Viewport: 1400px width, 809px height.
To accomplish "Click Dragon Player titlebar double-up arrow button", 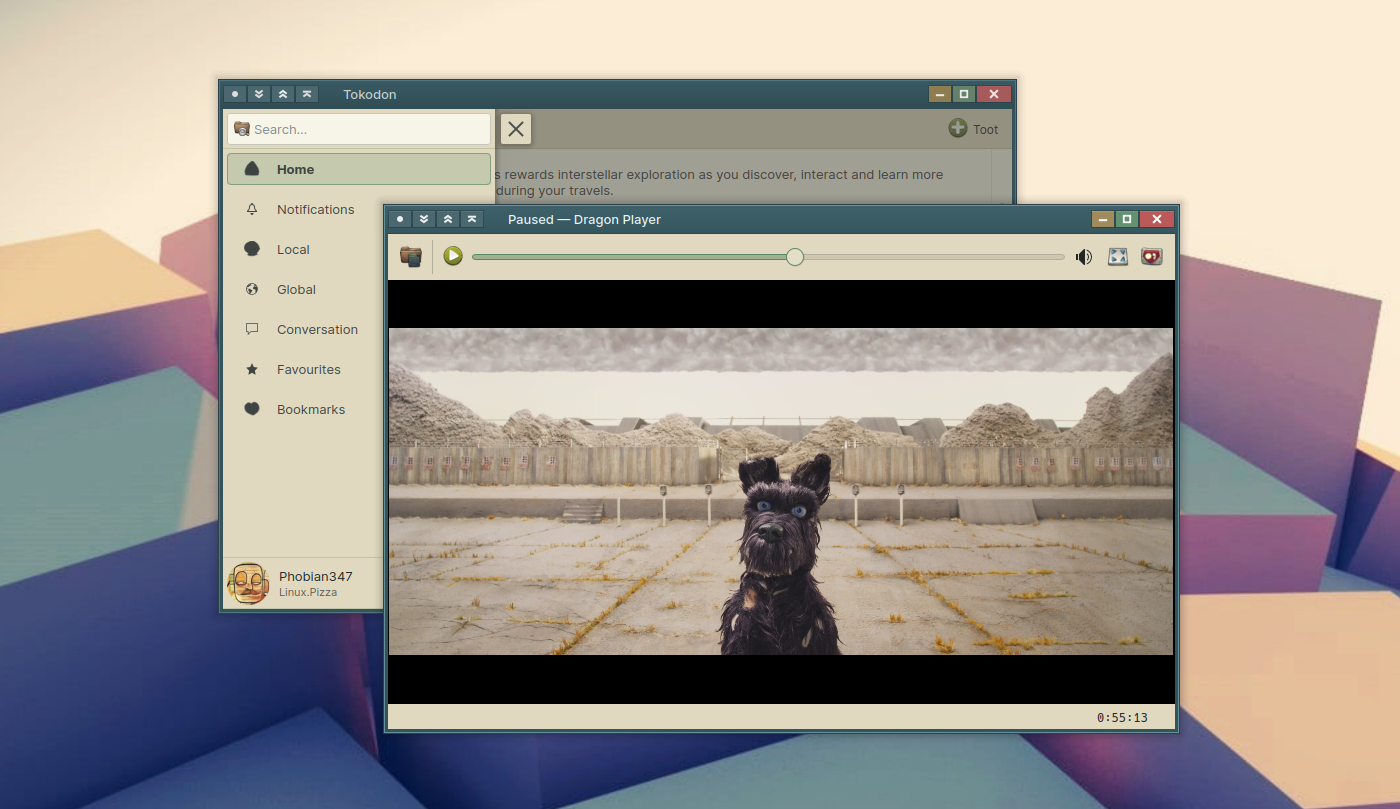I will [x=448, y=219].
